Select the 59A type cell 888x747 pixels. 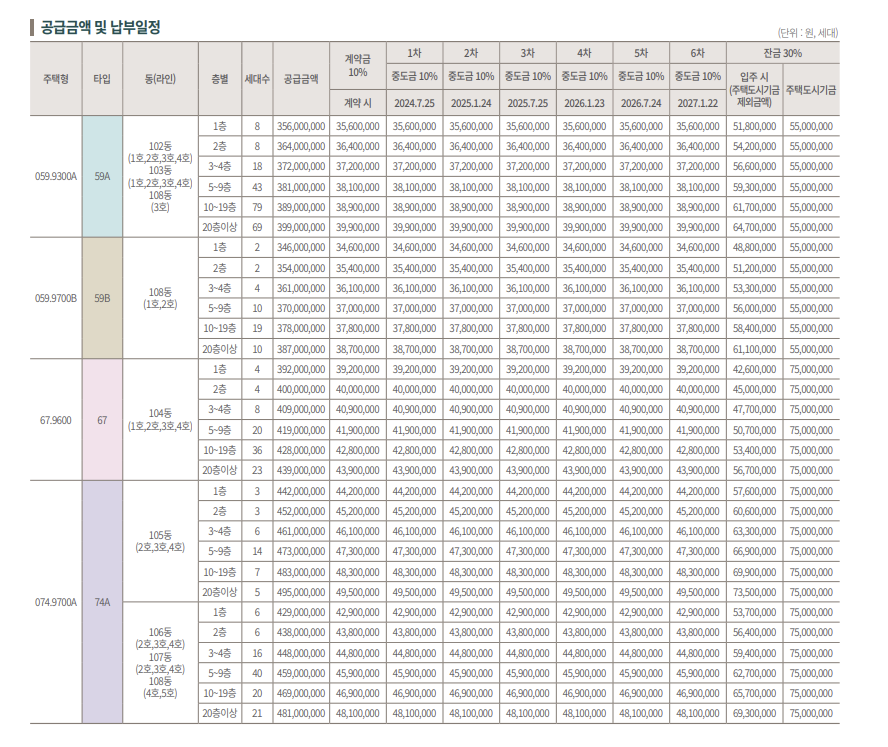[x=102, y=176]
